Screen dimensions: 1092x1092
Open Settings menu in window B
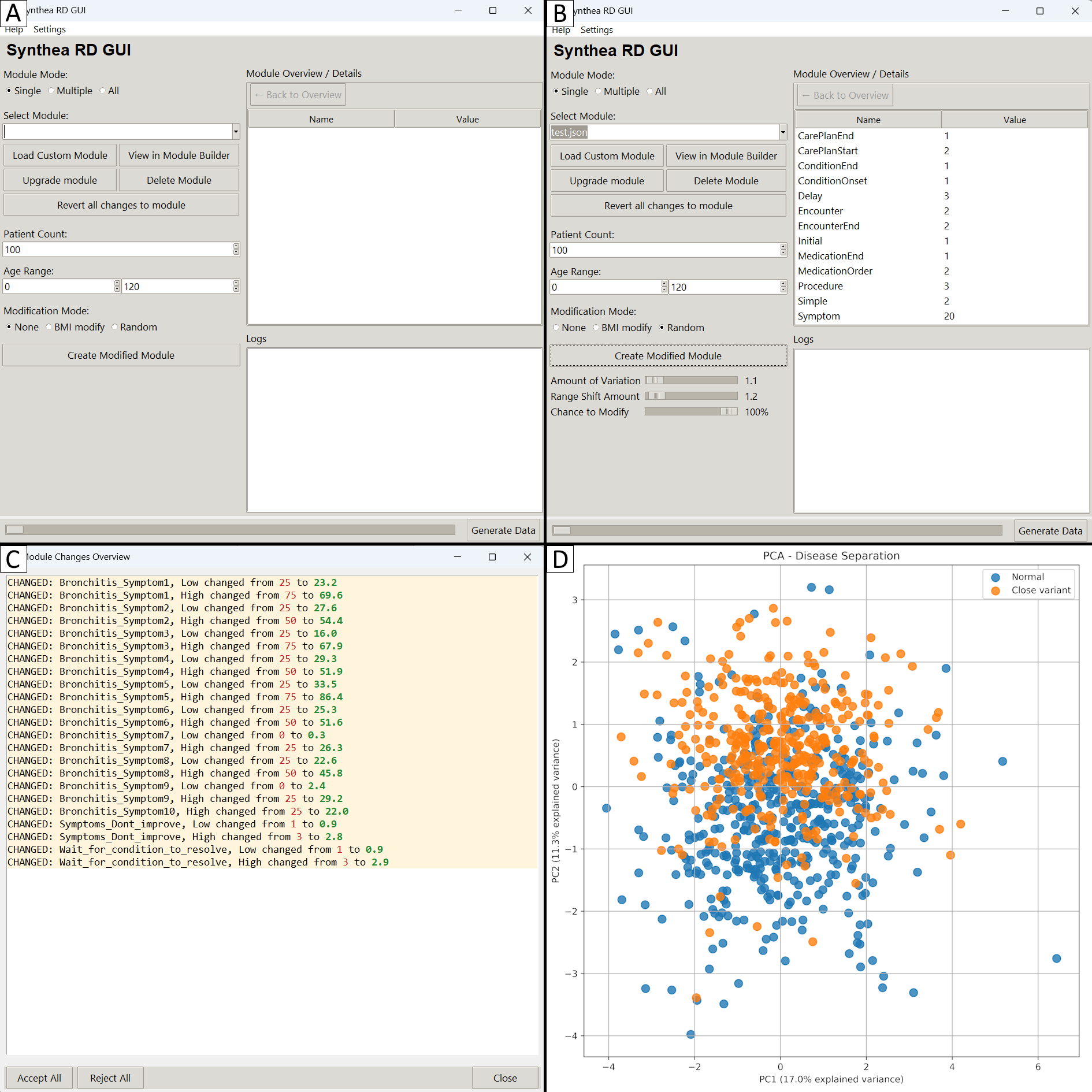597,30
